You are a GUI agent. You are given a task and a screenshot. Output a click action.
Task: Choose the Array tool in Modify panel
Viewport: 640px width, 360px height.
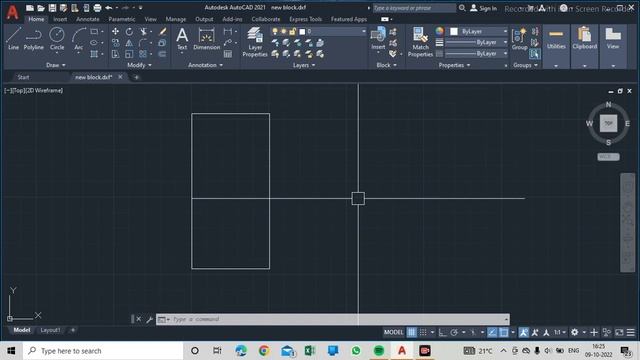click(x=143, y=54)
